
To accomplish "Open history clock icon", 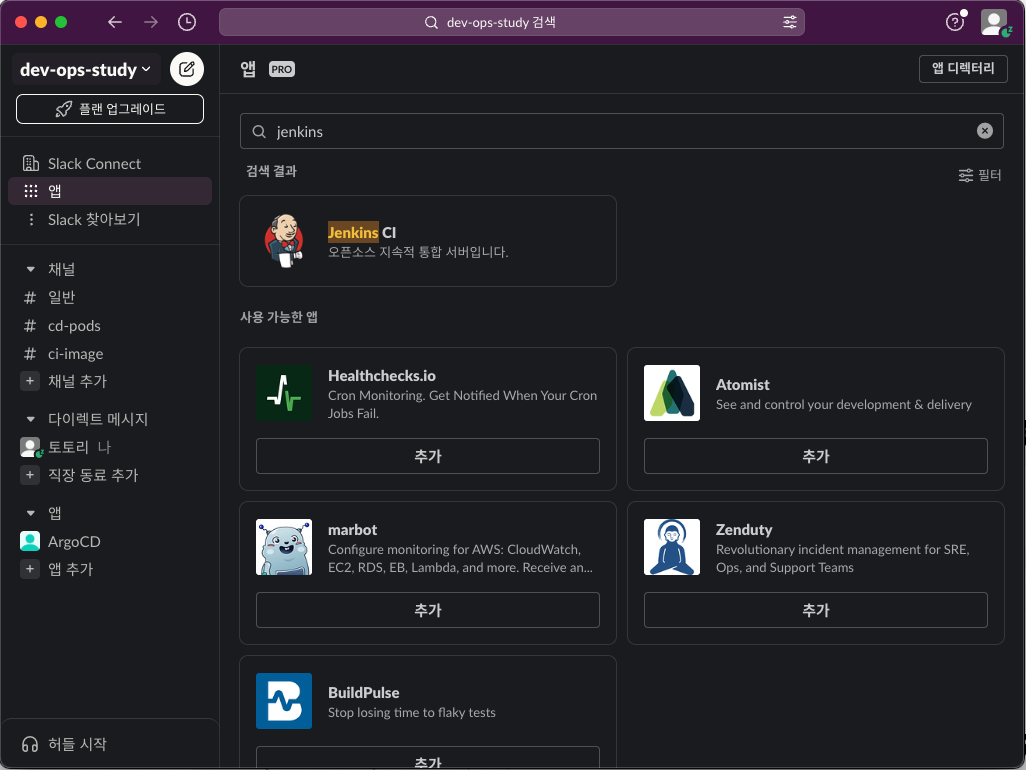I will click(187, 22).
